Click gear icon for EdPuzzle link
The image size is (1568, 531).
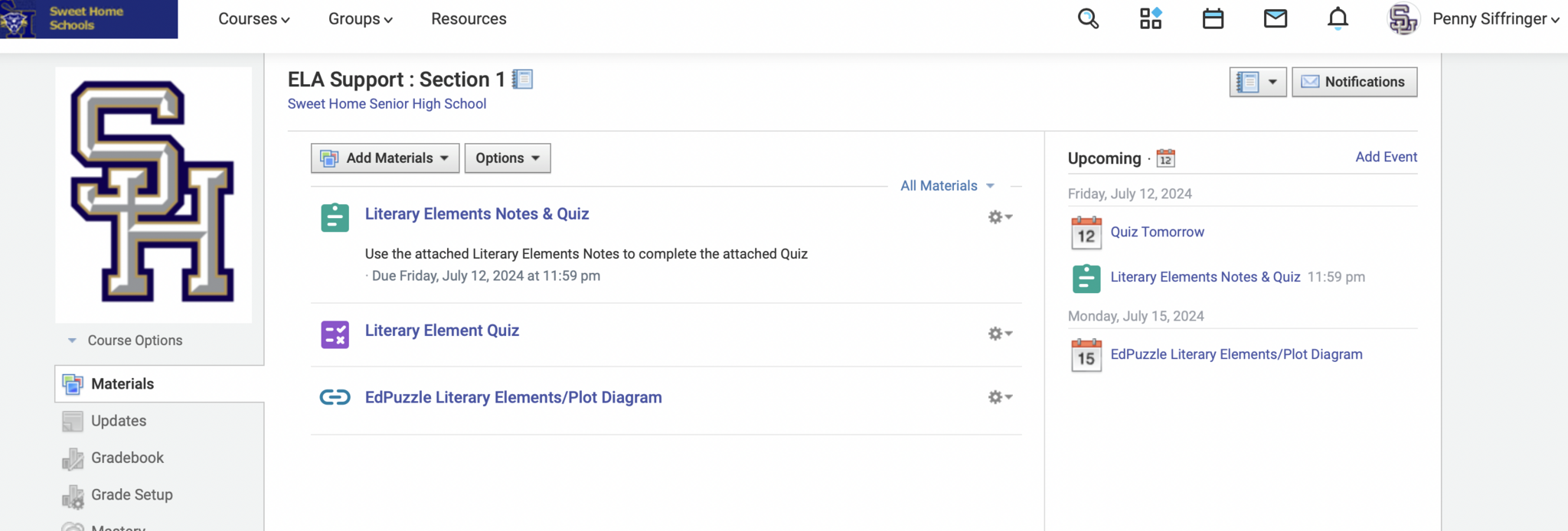pos(999,397)
